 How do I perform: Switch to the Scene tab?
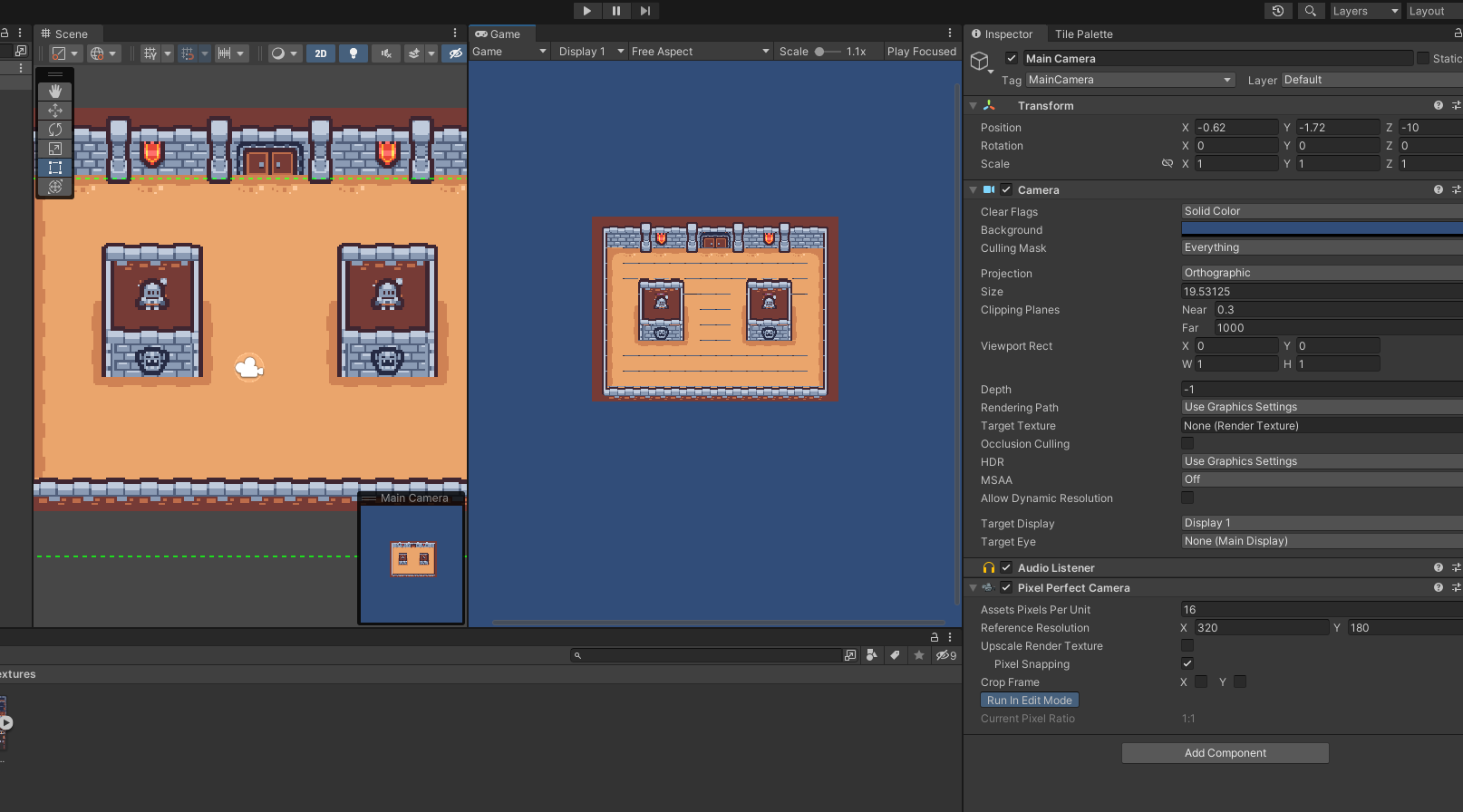coord(70,34)
